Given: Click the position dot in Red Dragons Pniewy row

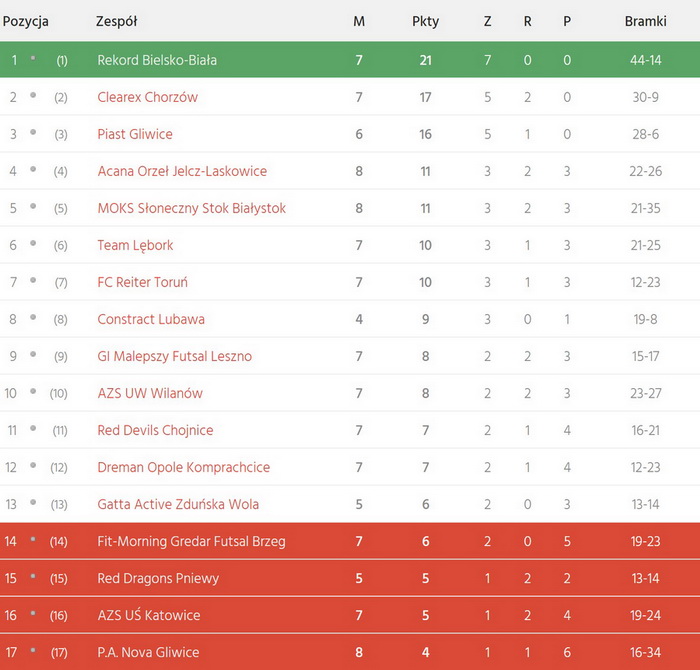Looking at the screenshot, I should 33,577.
